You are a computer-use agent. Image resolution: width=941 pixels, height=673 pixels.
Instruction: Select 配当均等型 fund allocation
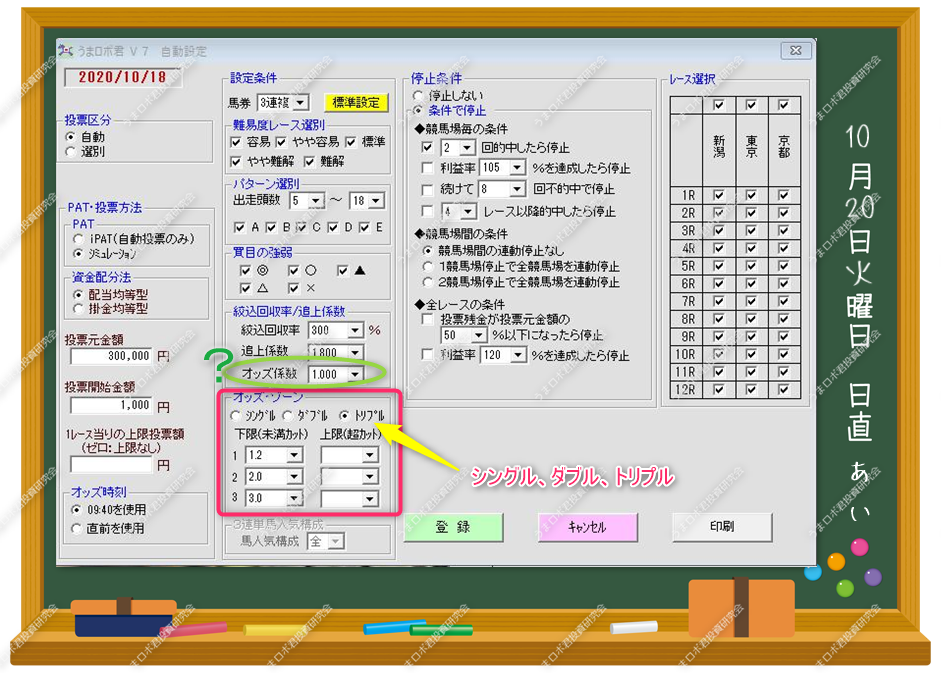[78, 294]
